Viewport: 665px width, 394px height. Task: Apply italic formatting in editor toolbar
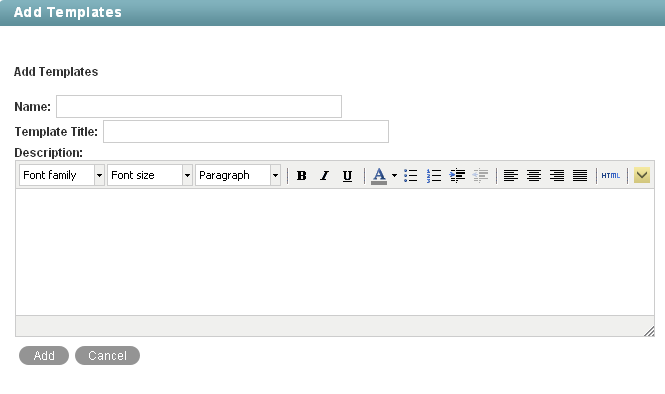(324, 175)
